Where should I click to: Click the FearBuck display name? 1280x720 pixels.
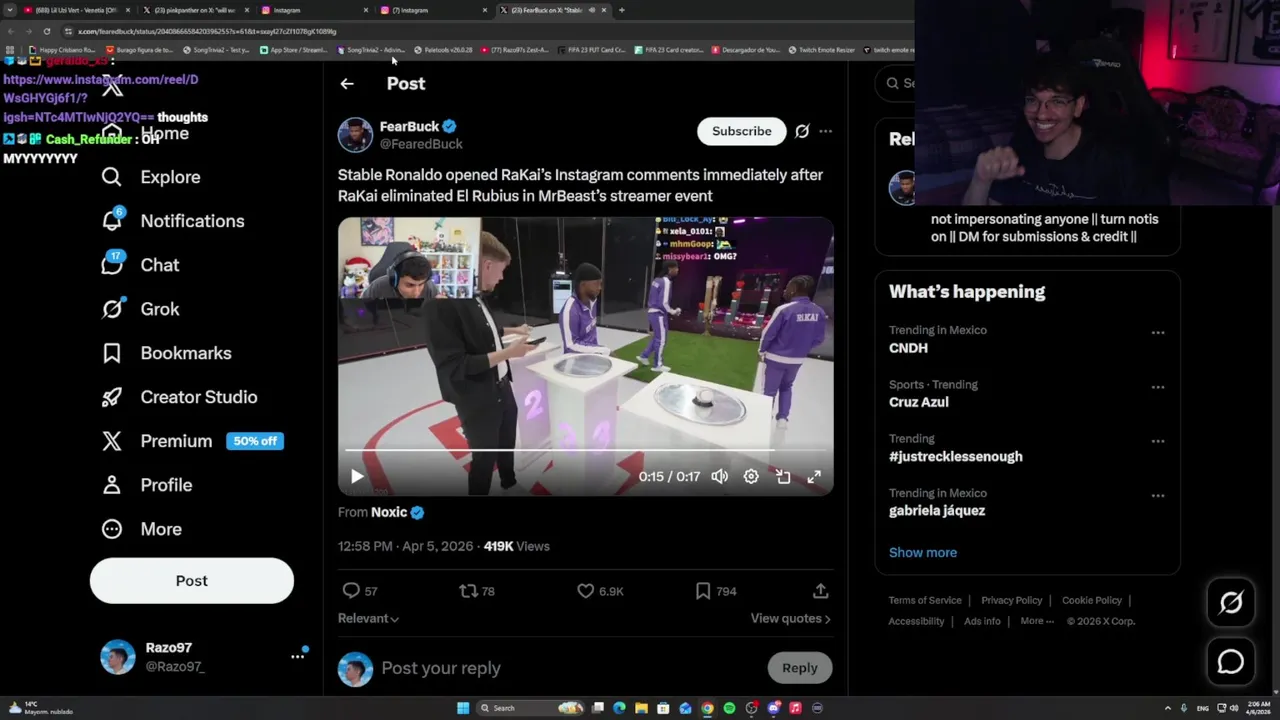coord(409,127)
